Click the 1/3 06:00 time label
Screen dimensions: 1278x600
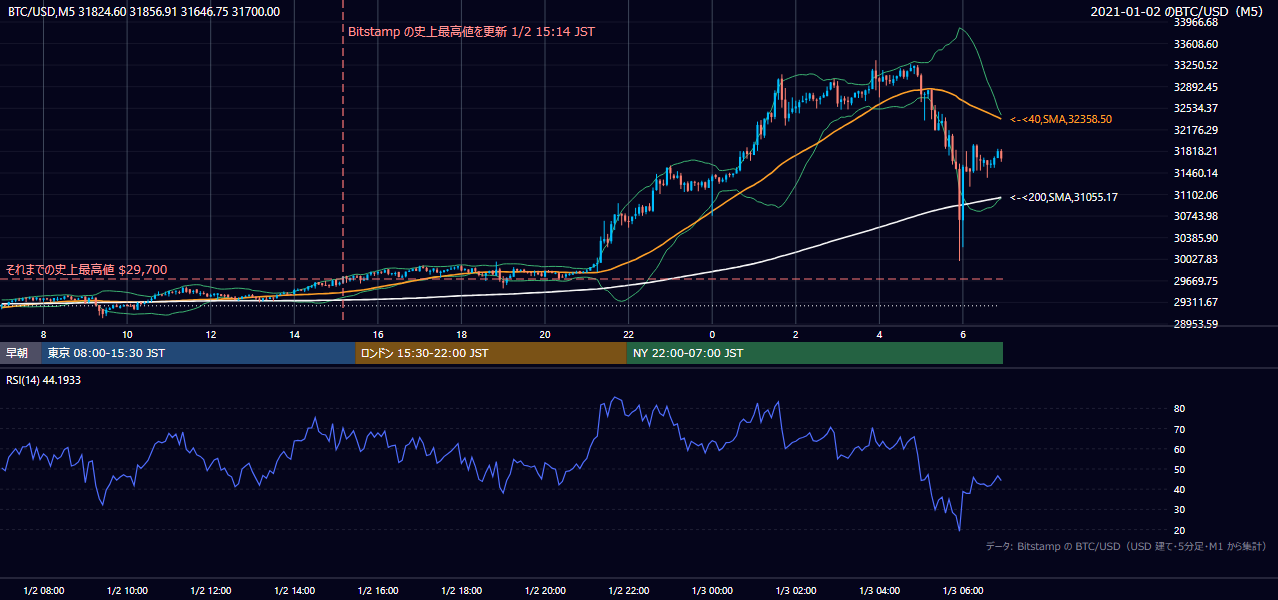(x=963, y=590)
